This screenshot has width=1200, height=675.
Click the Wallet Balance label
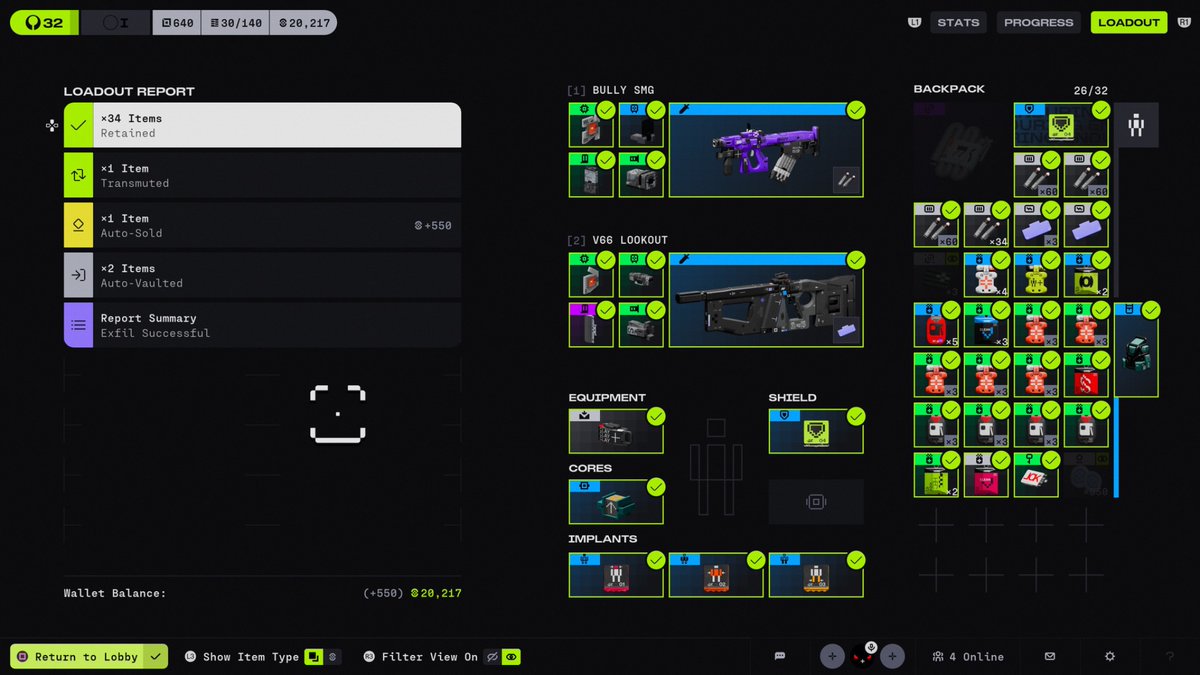pyautogui.click(x=115, y=593)
